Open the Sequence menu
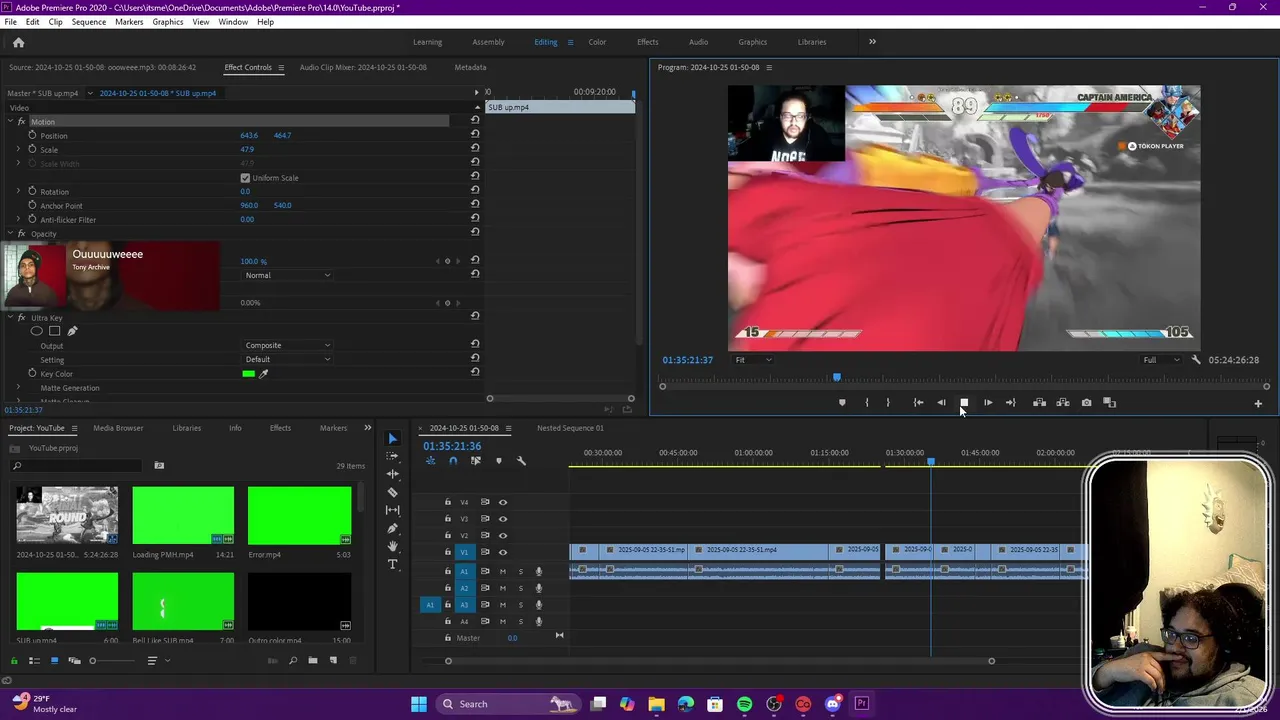Image resolution: width=1280 pixels, height=720 pixels. (x=88, y=22)
